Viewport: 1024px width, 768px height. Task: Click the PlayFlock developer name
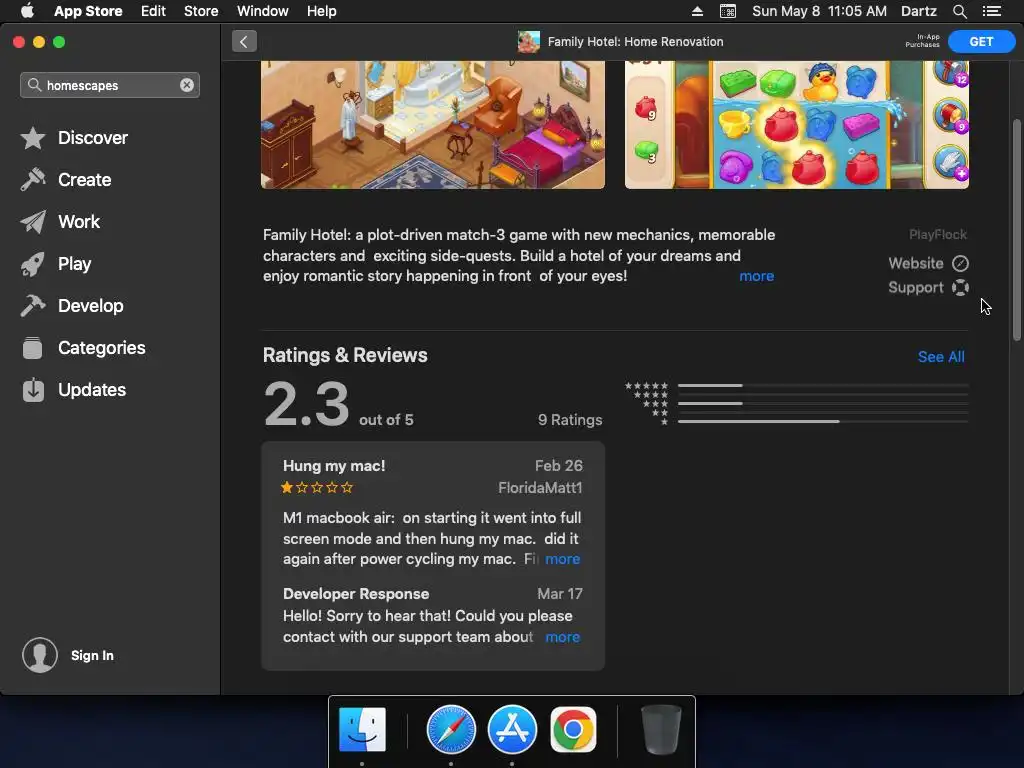coord(938,234)
